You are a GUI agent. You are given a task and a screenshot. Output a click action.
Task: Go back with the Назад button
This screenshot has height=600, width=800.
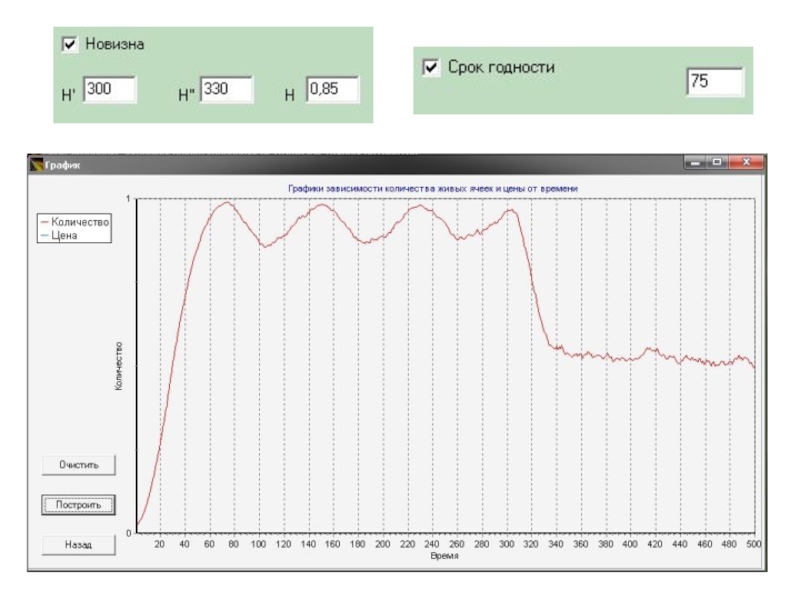[78, 545]
